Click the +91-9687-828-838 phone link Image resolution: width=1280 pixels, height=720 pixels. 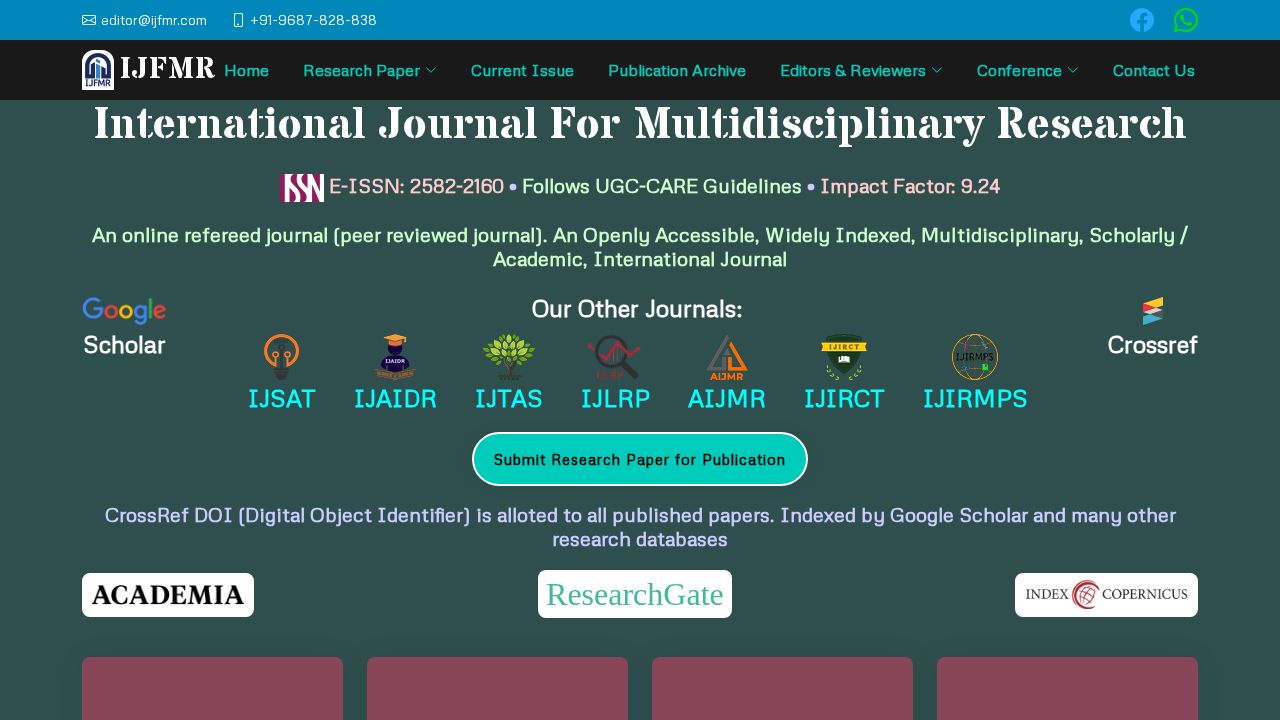coord(313,20)
